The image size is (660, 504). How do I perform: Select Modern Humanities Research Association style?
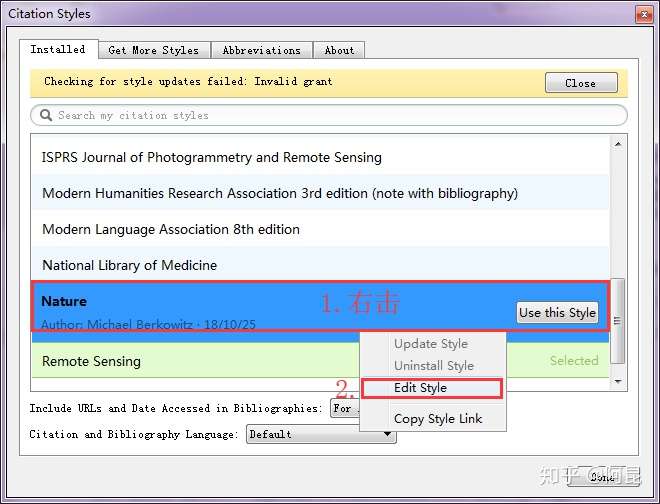(320, 193)
